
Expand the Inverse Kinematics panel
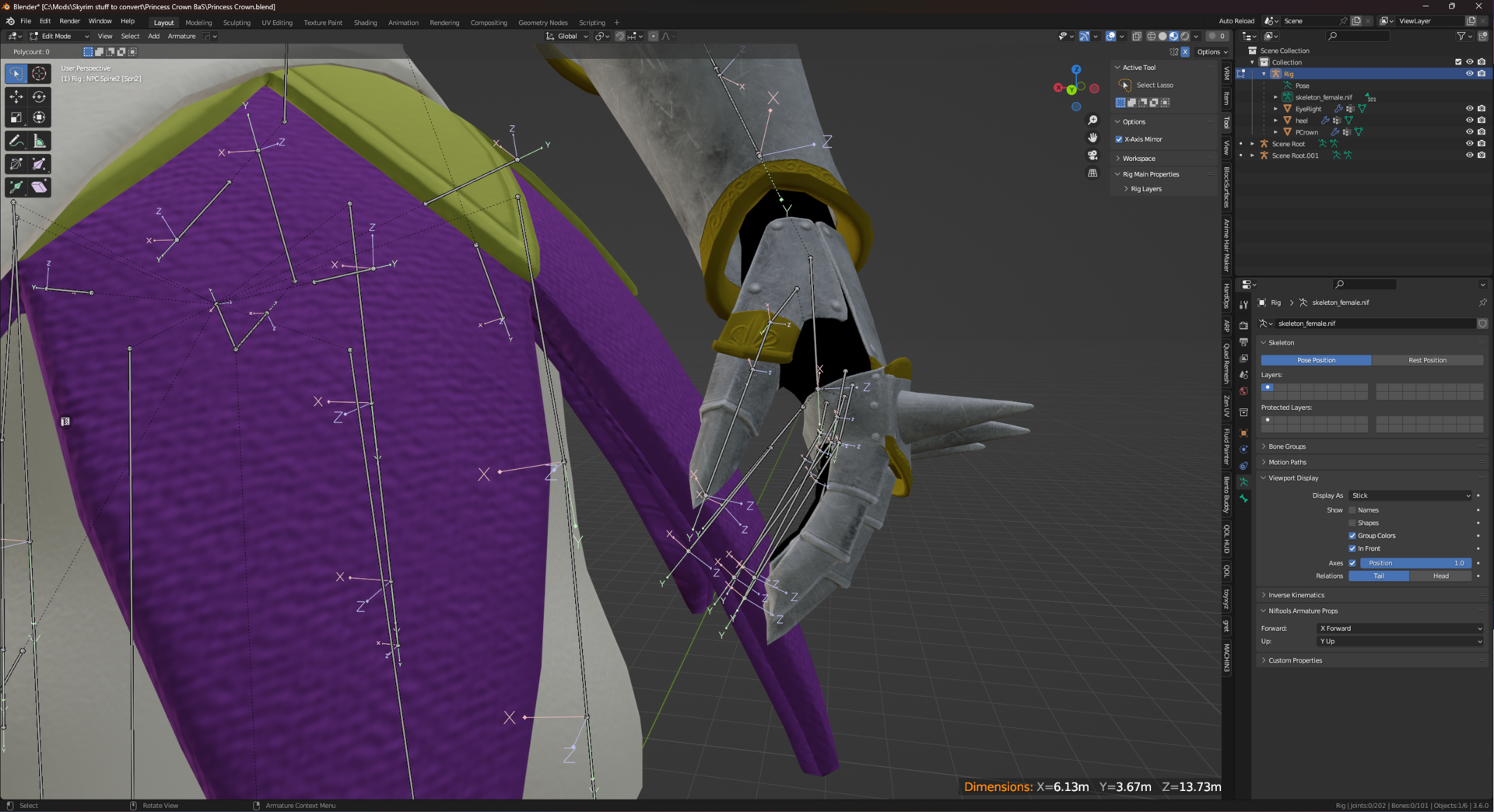[1371, 595]
